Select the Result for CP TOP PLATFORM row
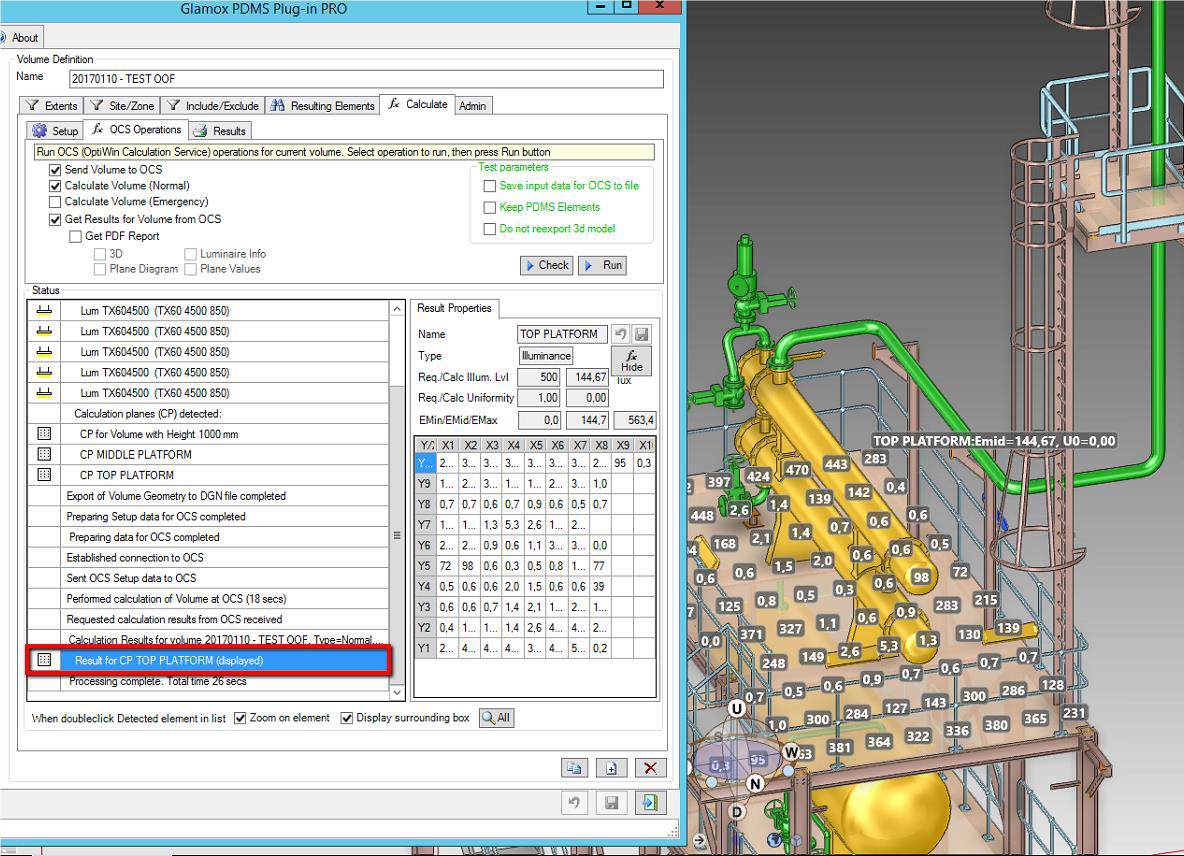The width and height of the screenshot is (1184, 856). tap(208, 660)
